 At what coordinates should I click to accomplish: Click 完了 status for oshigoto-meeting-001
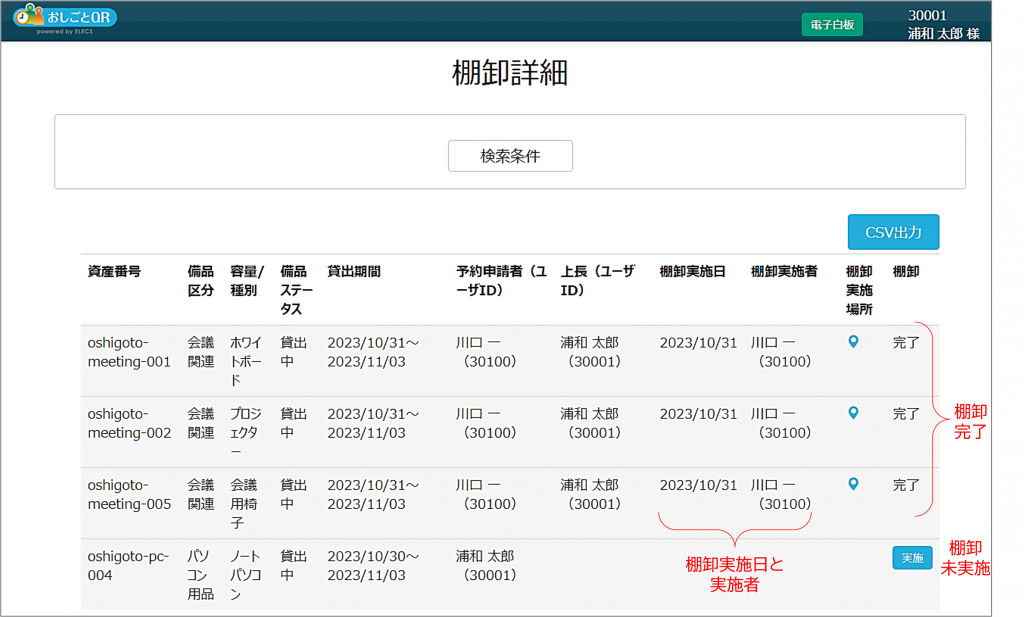pos(906,342)
